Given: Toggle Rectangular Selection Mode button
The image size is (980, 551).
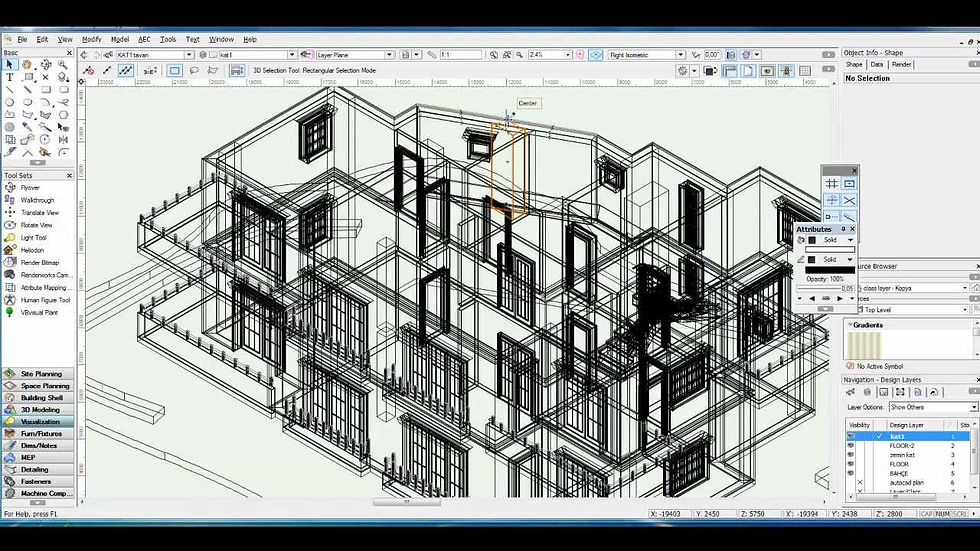Looking at the screenshot, I should pos(174,71).
